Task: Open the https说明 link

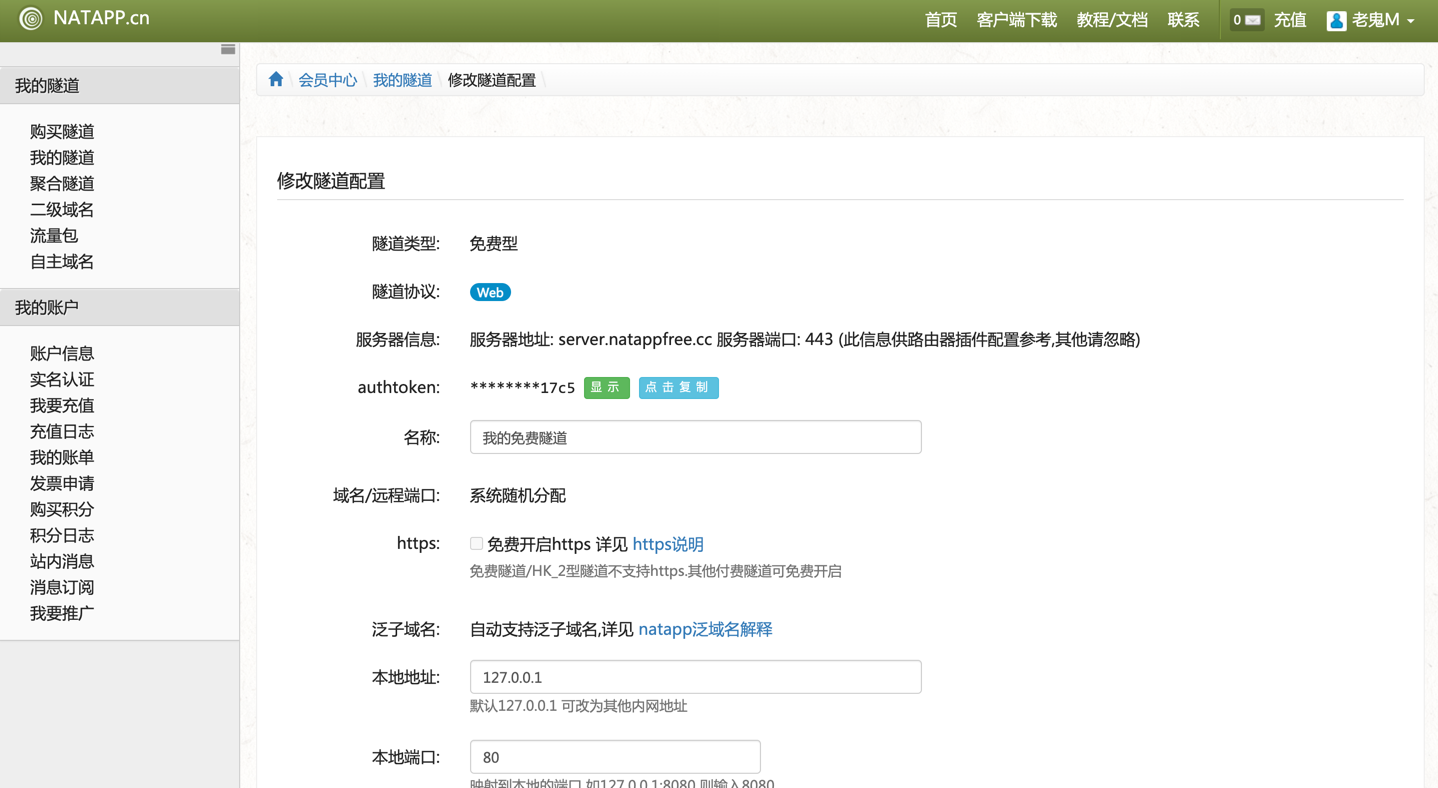Action: click(x=668, y=544)
